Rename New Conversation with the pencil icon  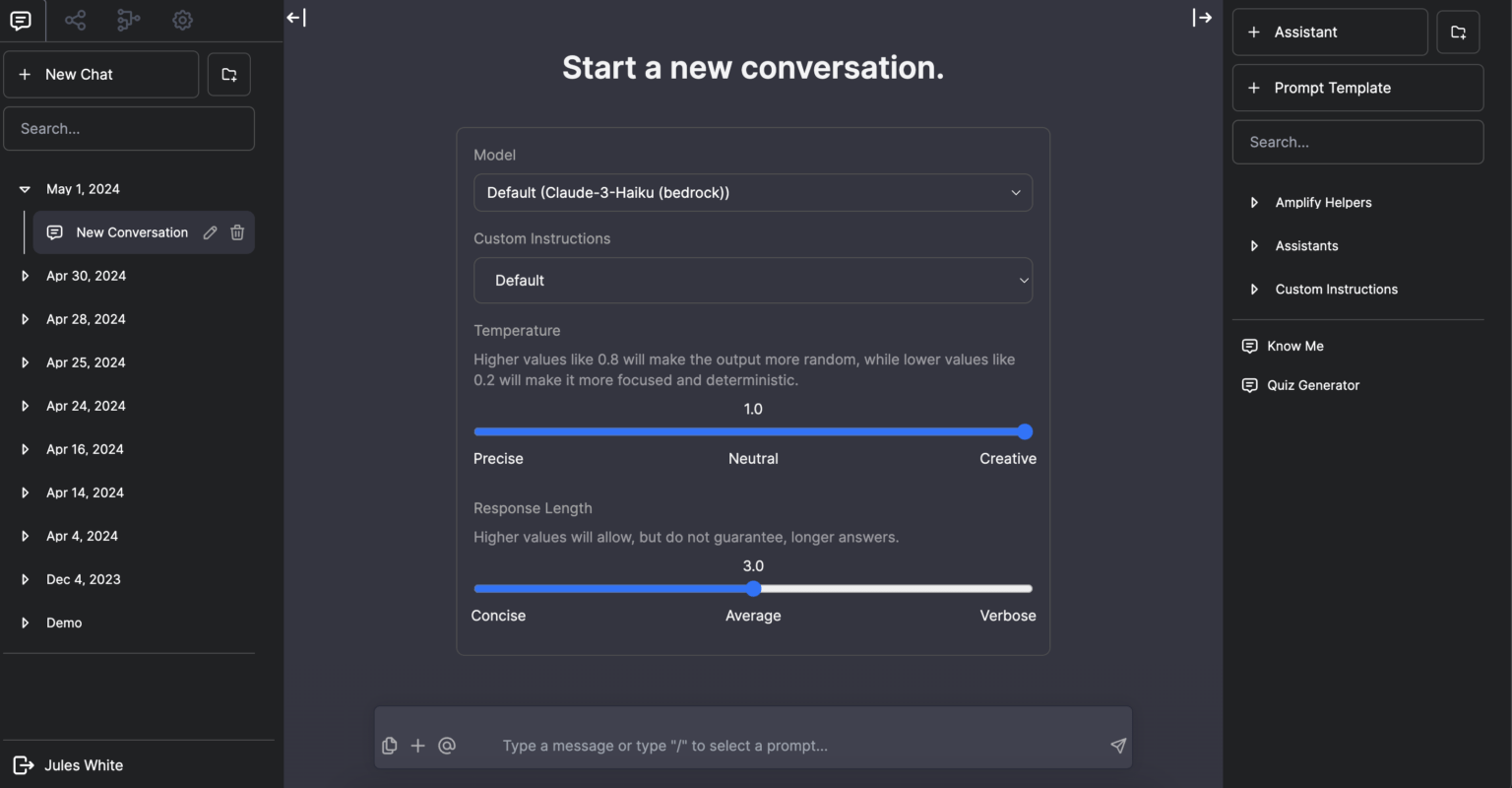pos(210,232)
